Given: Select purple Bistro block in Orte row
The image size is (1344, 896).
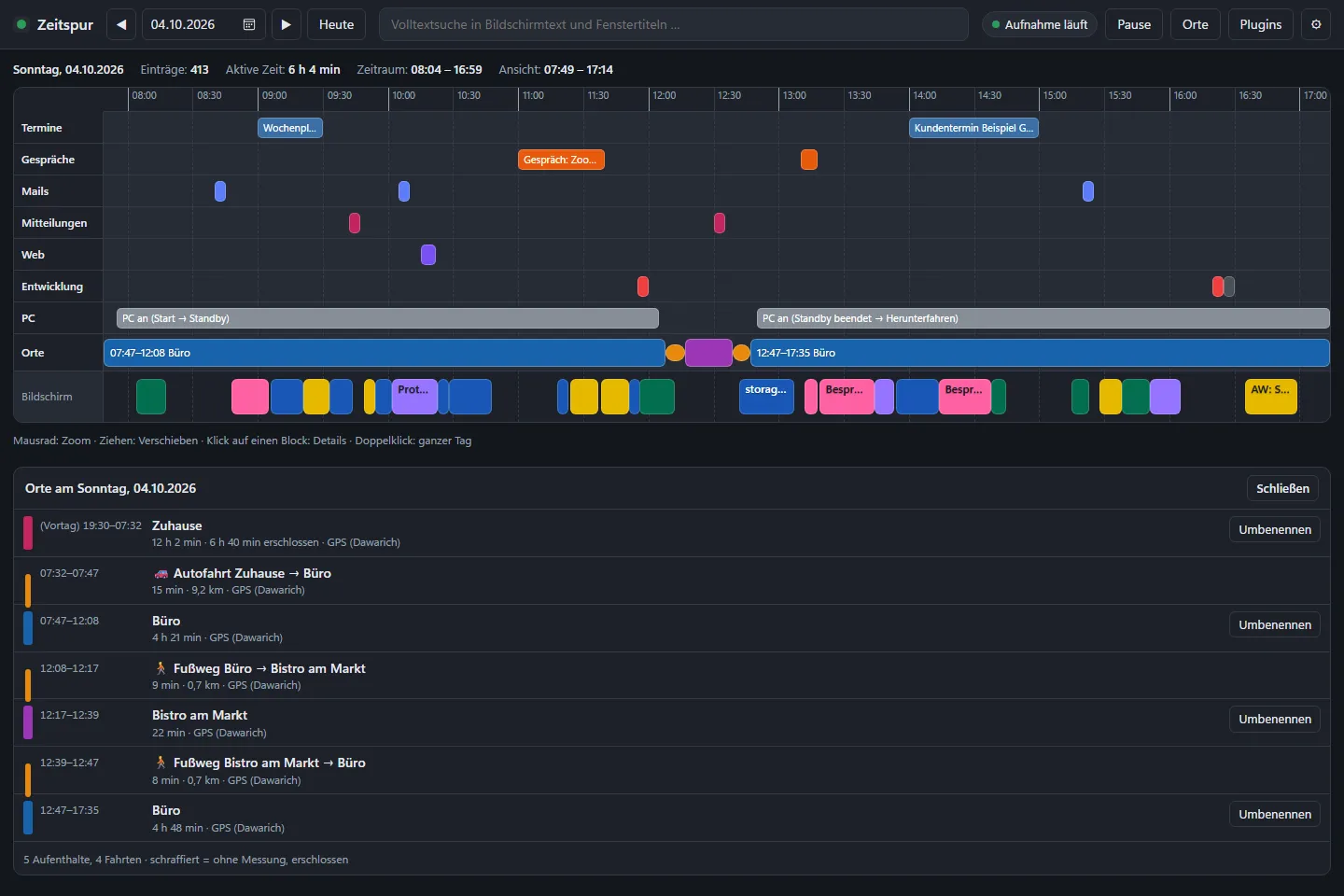Looking at the screenshot, I should 708,353.
